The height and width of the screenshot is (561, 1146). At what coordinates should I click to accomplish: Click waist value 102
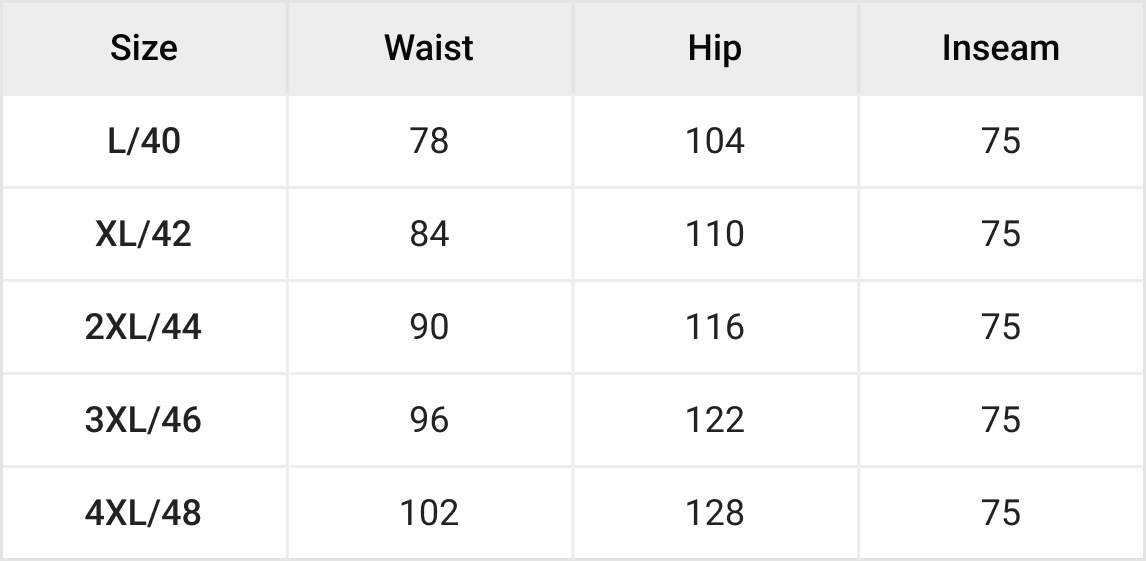(429, 513)
